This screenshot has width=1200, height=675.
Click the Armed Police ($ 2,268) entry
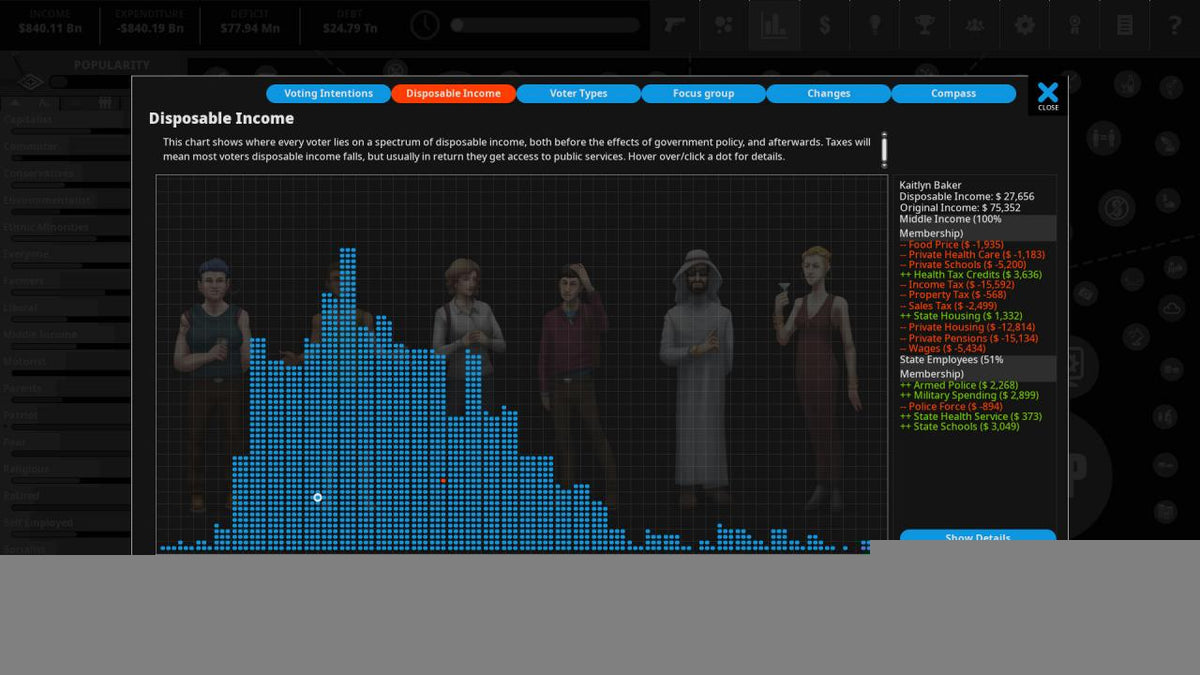959,385
